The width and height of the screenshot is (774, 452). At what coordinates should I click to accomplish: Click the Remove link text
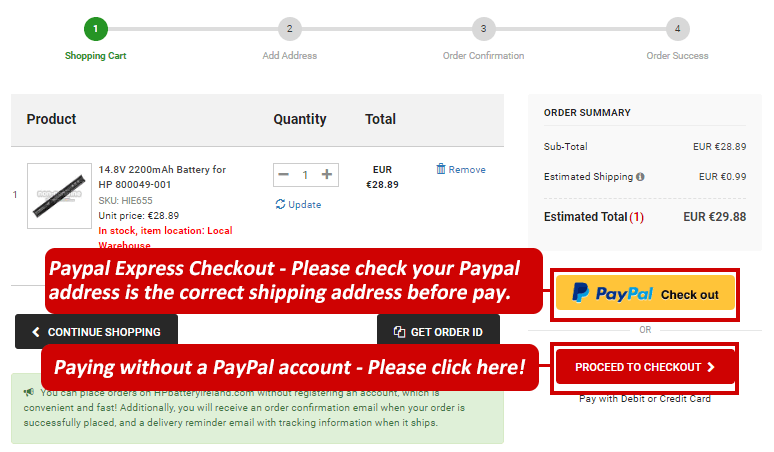[x=467, y=170]
